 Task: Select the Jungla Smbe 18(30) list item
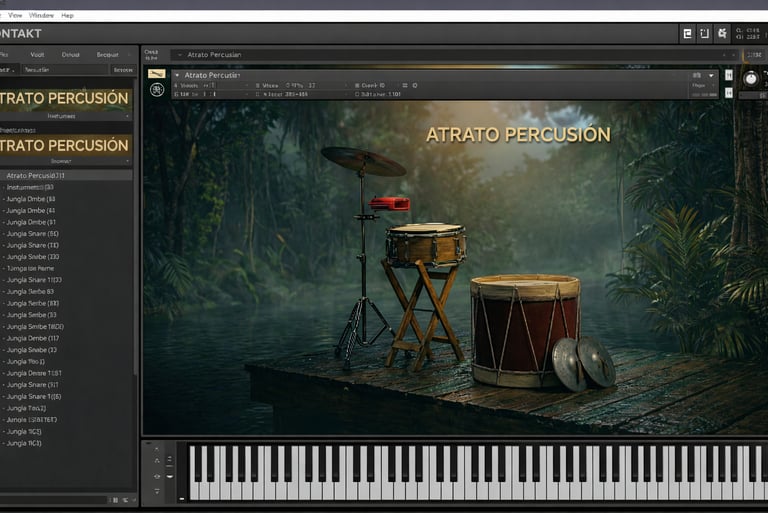coord(35,327)
